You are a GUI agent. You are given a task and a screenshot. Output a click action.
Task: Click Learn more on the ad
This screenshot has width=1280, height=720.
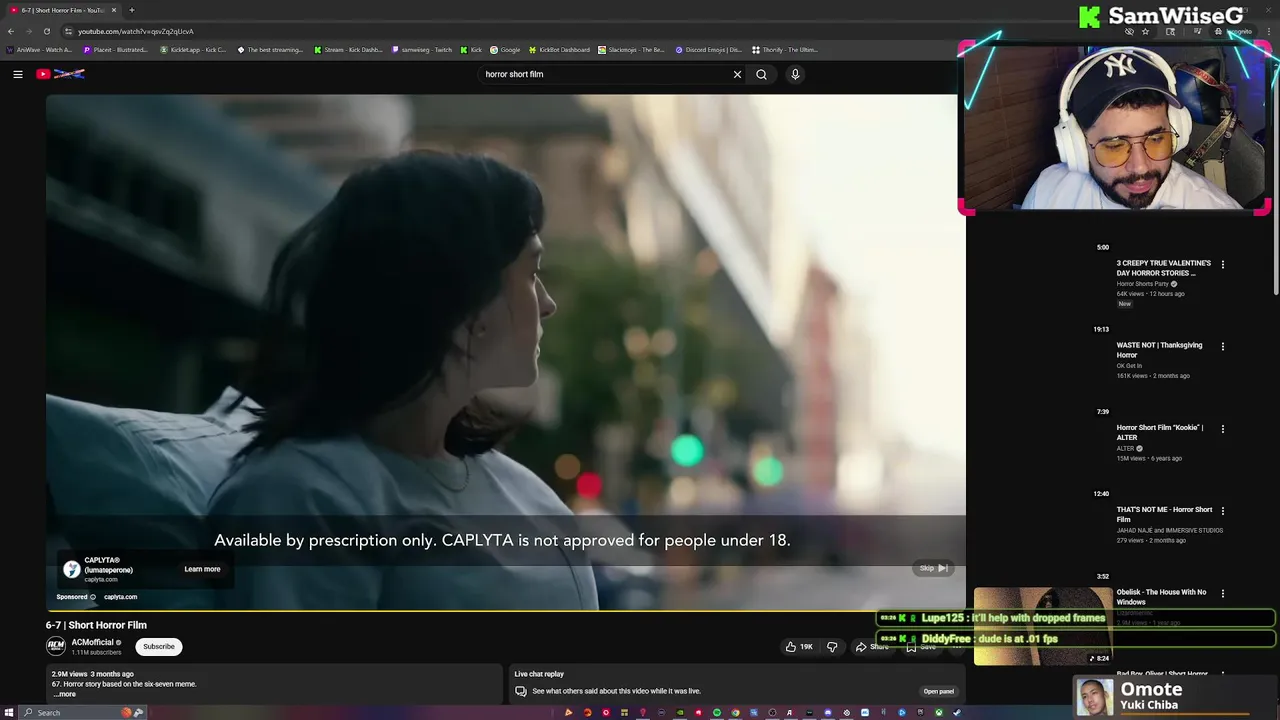pyautogui.click(x=202, y=569)
